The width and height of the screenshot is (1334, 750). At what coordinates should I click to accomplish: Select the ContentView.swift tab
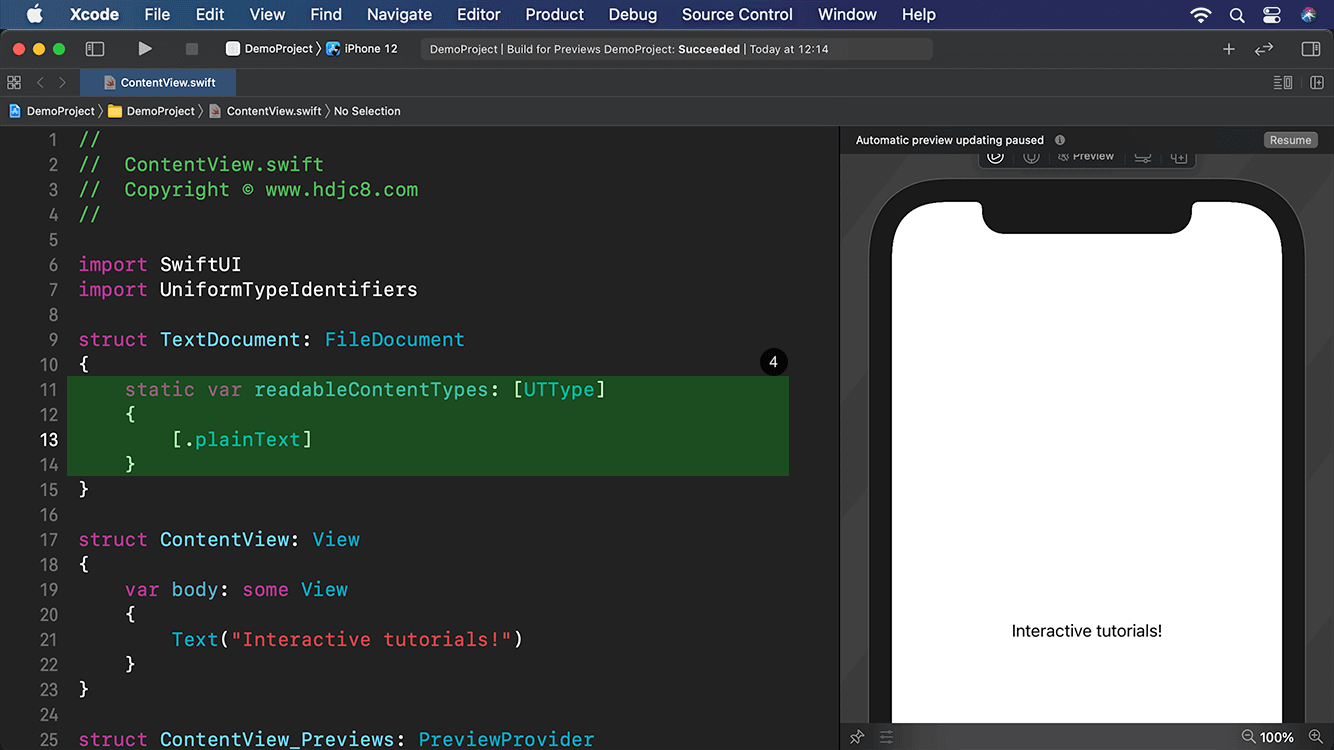(x=159, y=83)
